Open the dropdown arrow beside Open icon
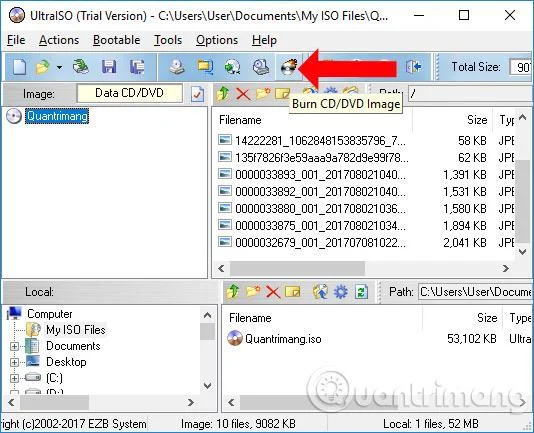 pyautogui.click(x=59, y=67)
